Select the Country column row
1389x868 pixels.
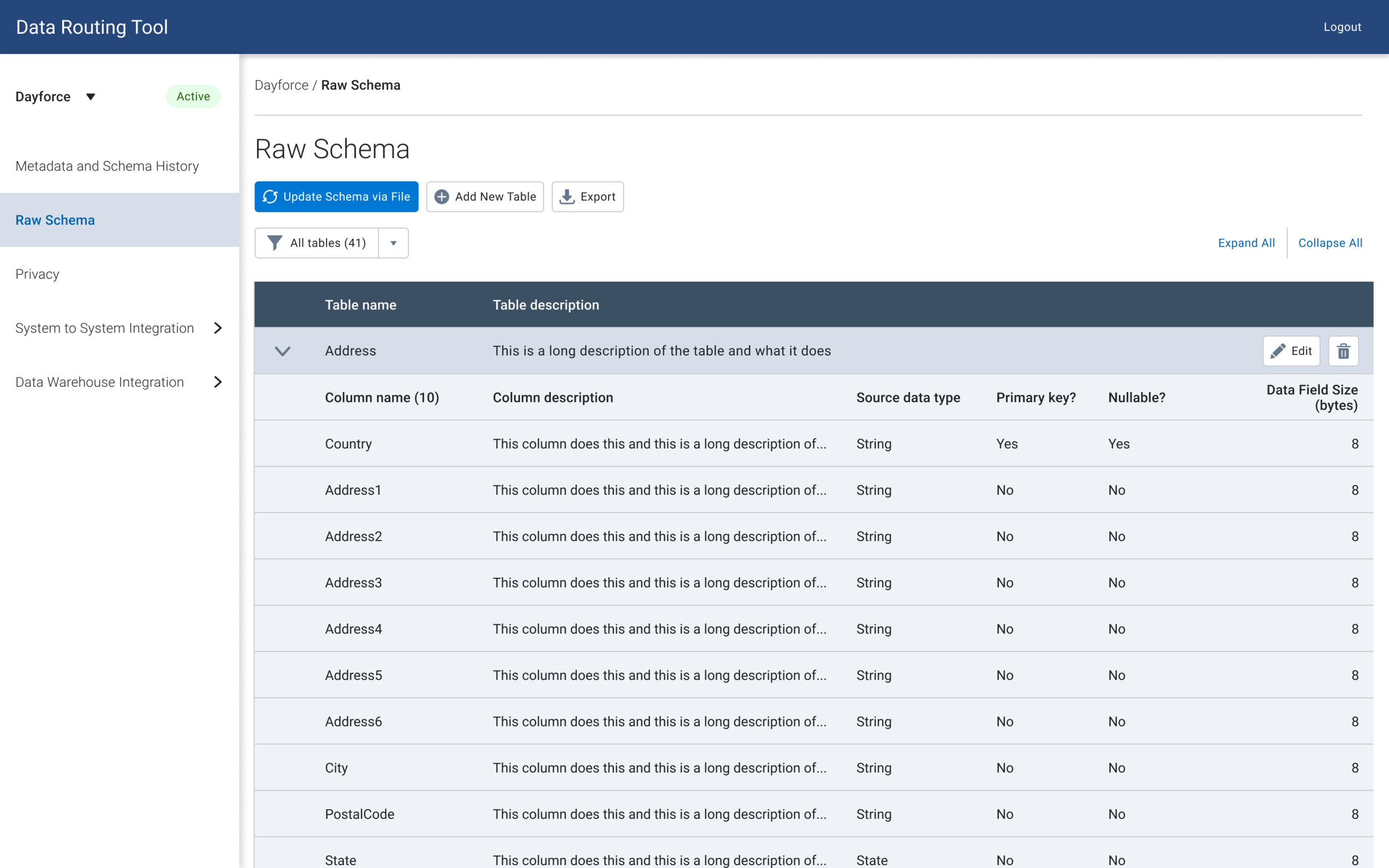tap(348, 444)
